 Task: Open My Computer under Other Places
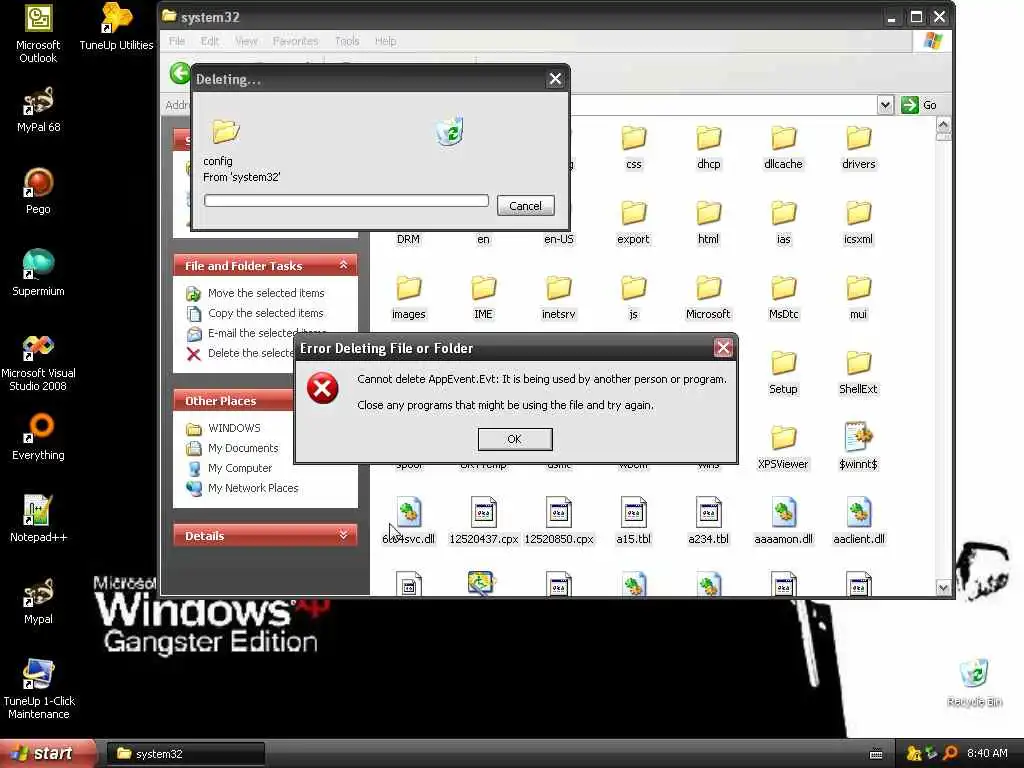click(229, 468)
